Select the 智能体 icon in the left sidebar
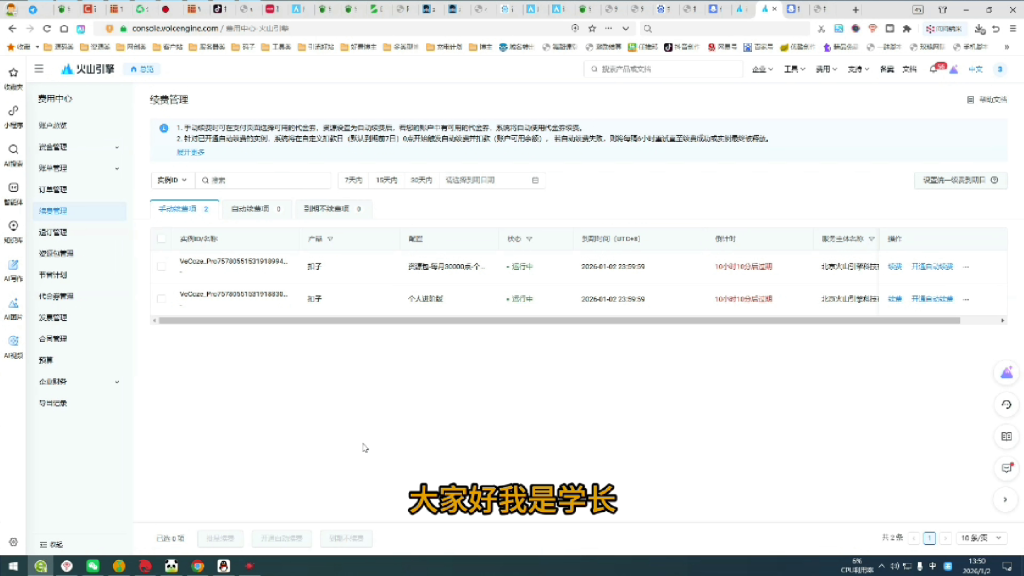Image resolution: width=1024 pixels, height=576 pixels. [13, 188]
